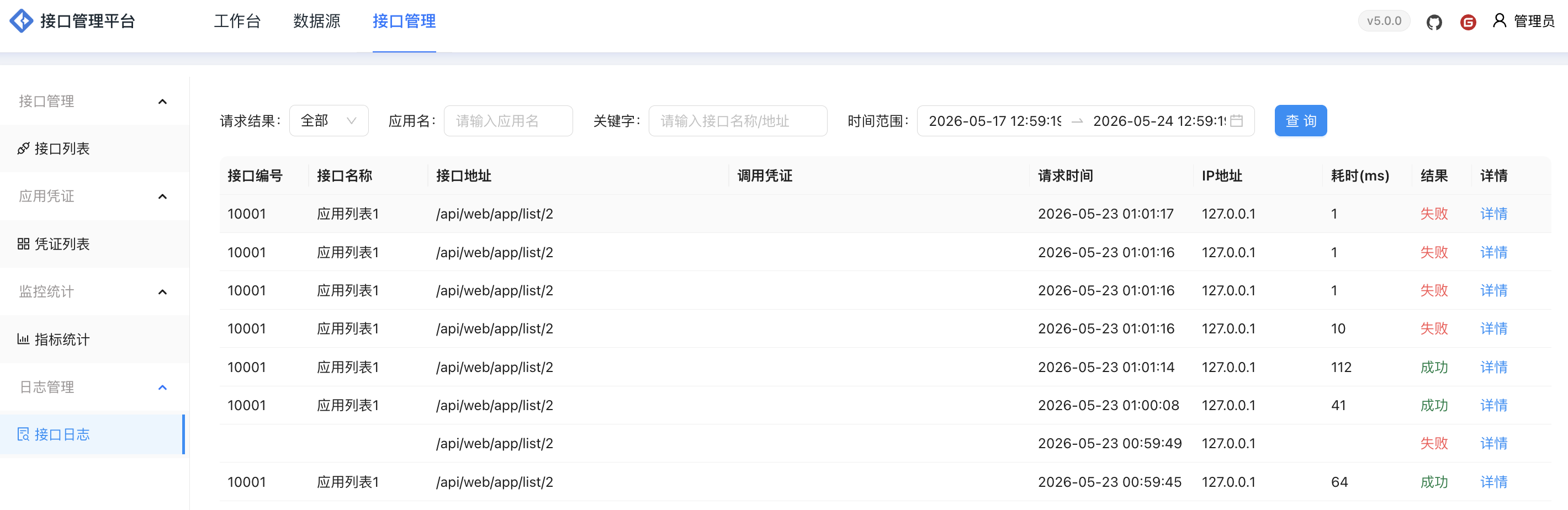This screenshot has width=1568, height=510.
Task: Open the 请求结果 全部 dropdown
Action: coord(329,121)
